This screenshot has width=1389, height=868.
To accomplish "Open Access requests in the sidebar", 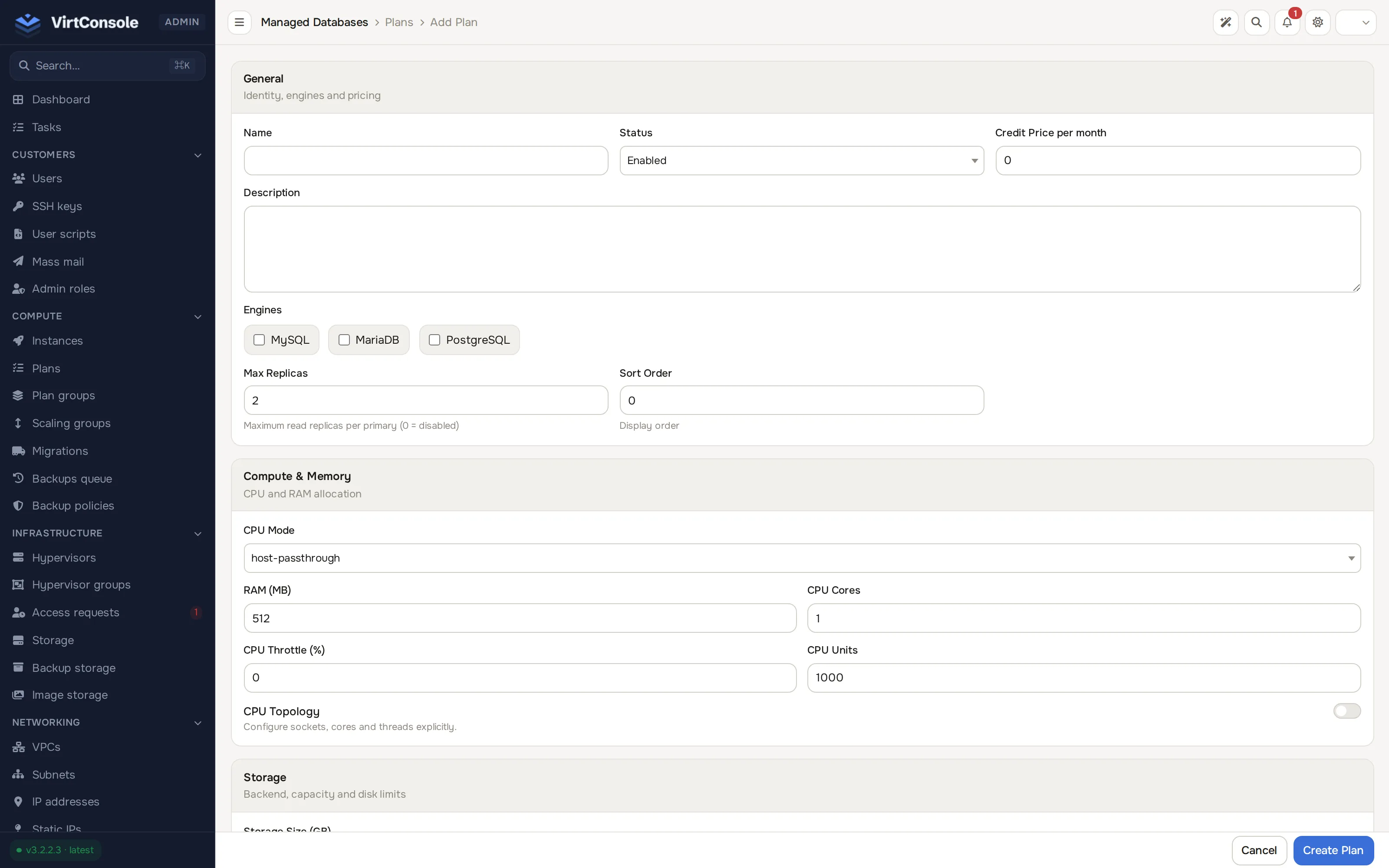I will click(107, 612).
